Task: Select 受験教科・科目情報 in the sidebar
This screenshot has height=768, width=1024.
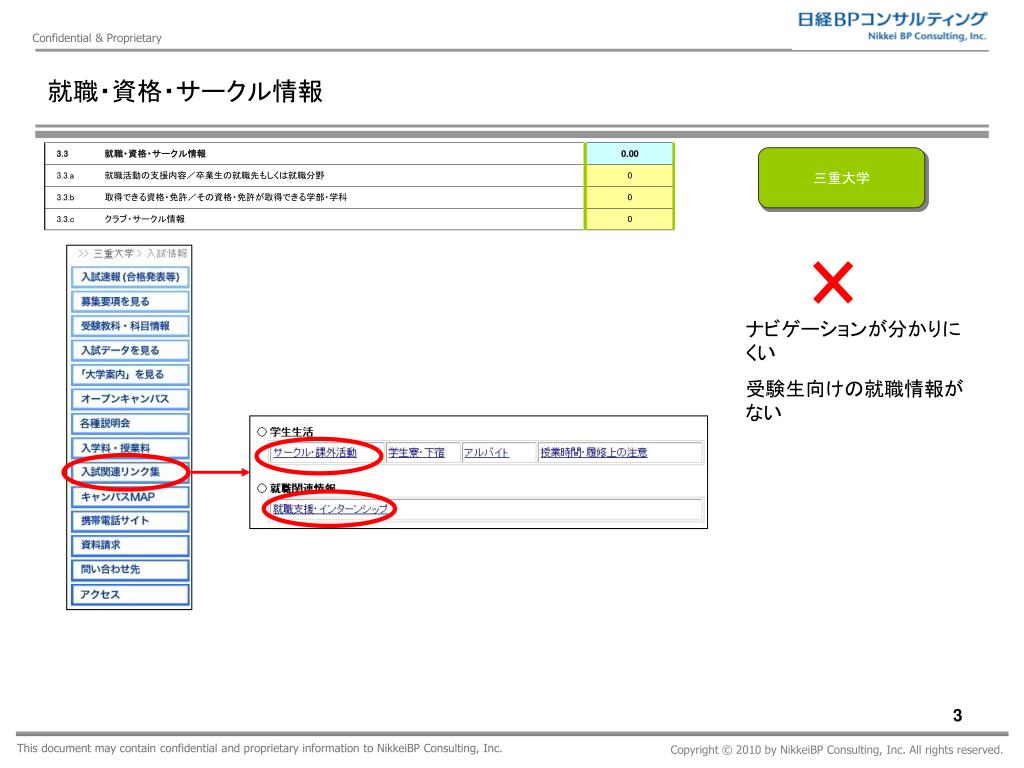Action: [130, 326]
